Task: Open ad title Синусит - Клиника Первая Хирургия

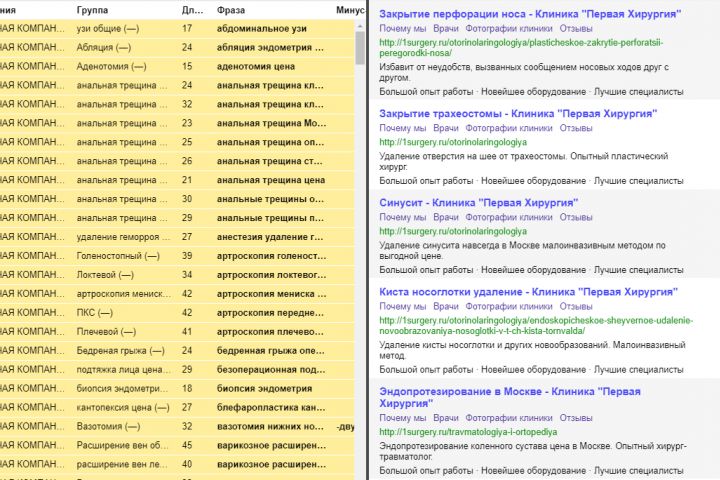Action: pos(478,203)
